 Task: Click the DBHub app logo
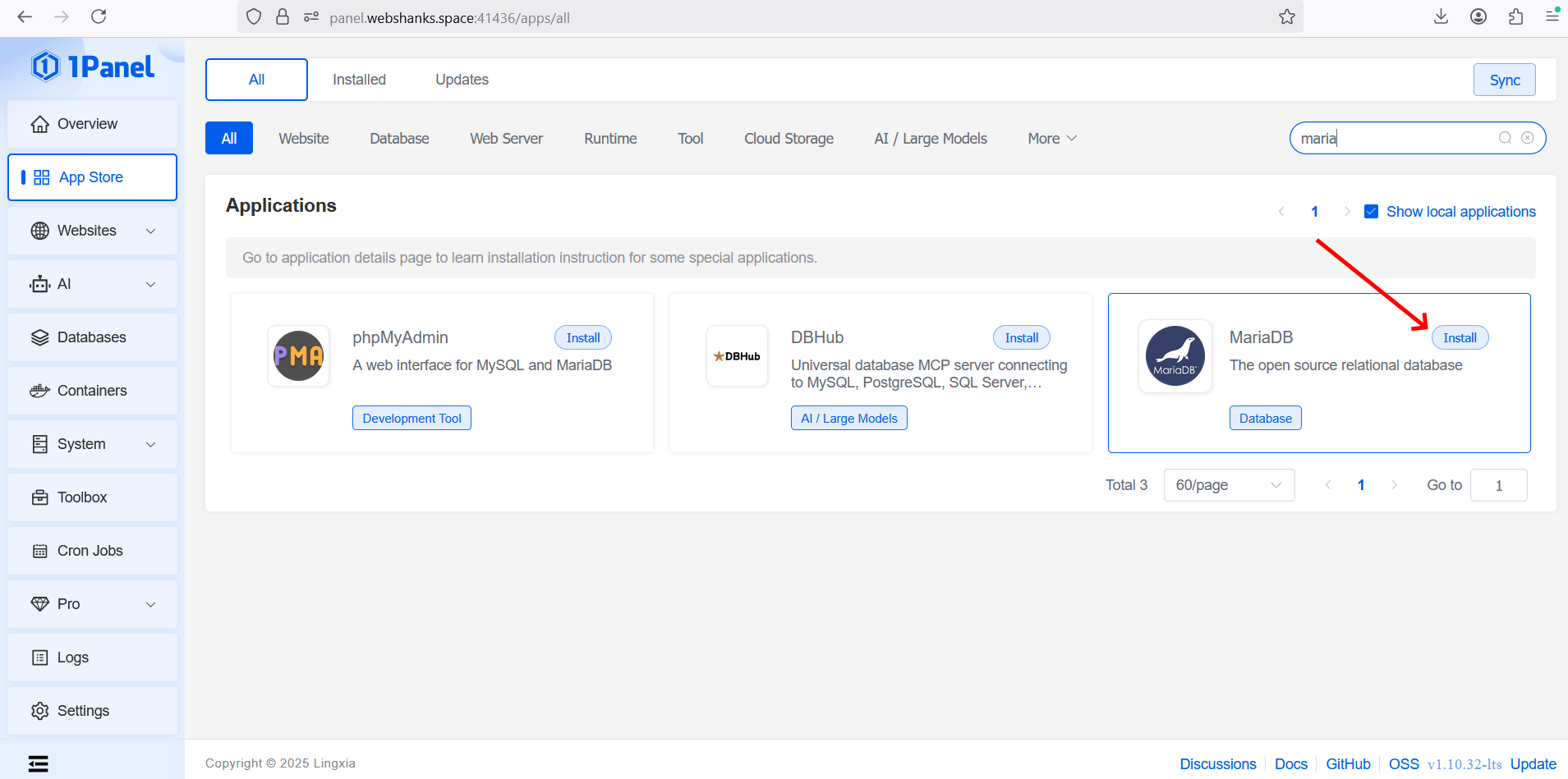tap(738, 356)
